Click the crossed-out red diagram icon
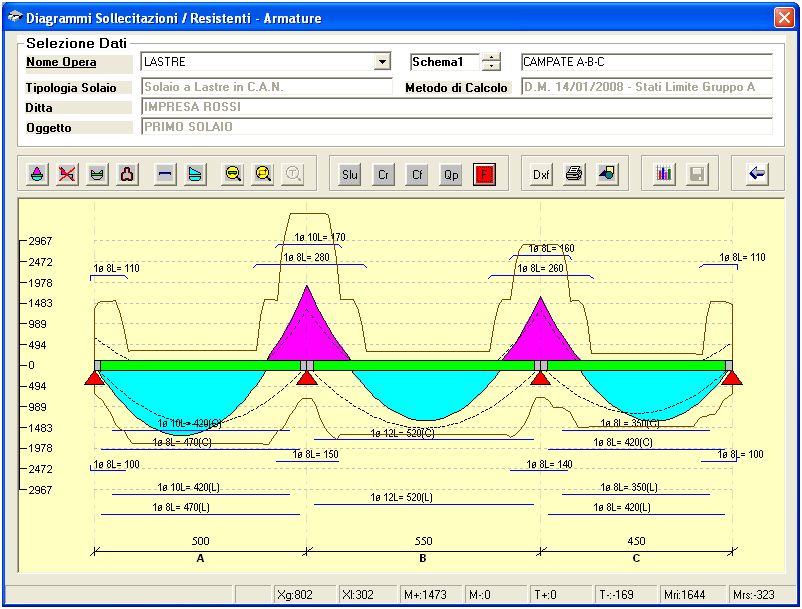The image size is (802, 609). tap(67, 174)
